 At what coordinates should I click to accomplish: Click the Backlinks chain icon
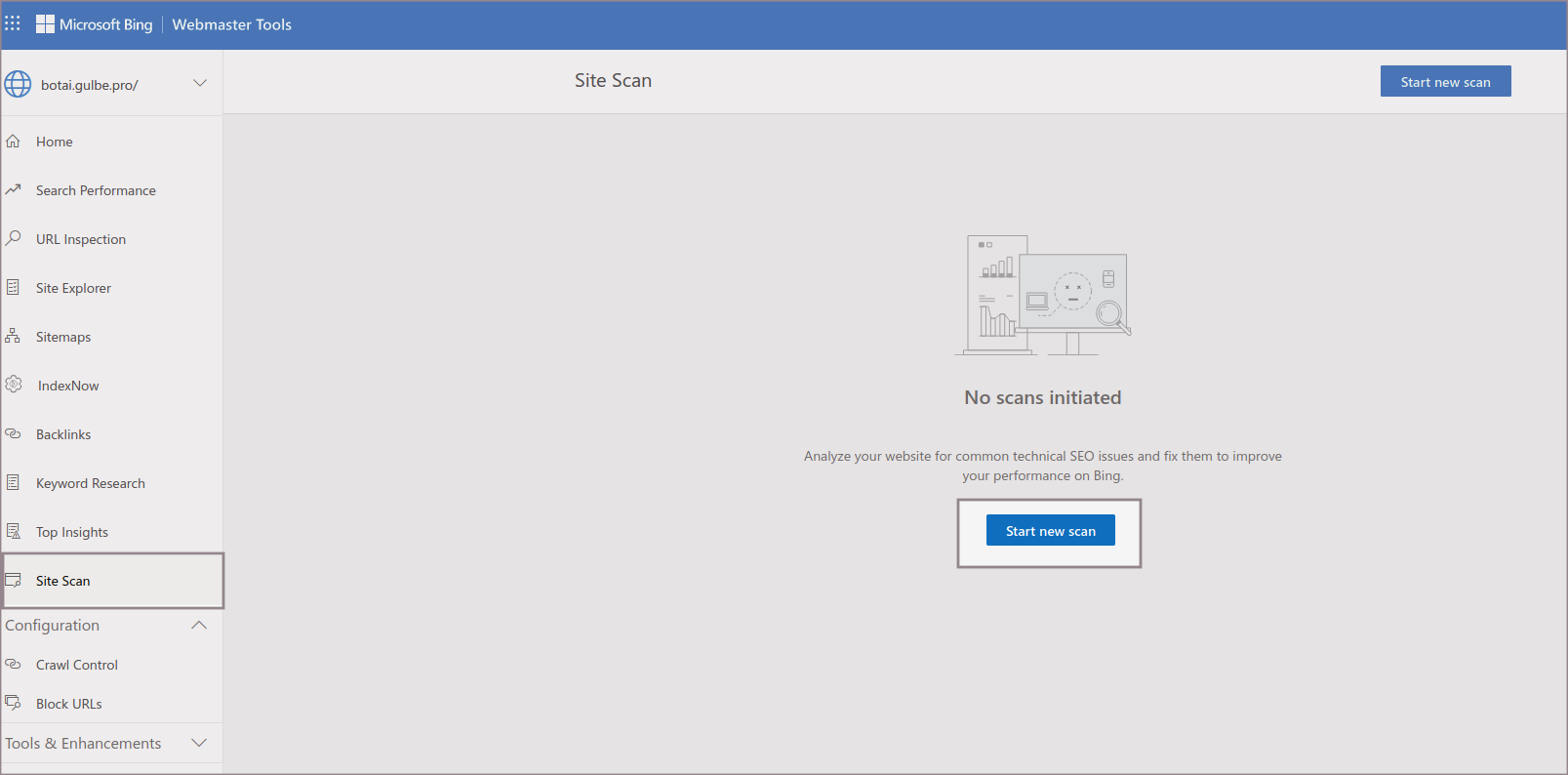pyautogui.click(x=13, y=434)
